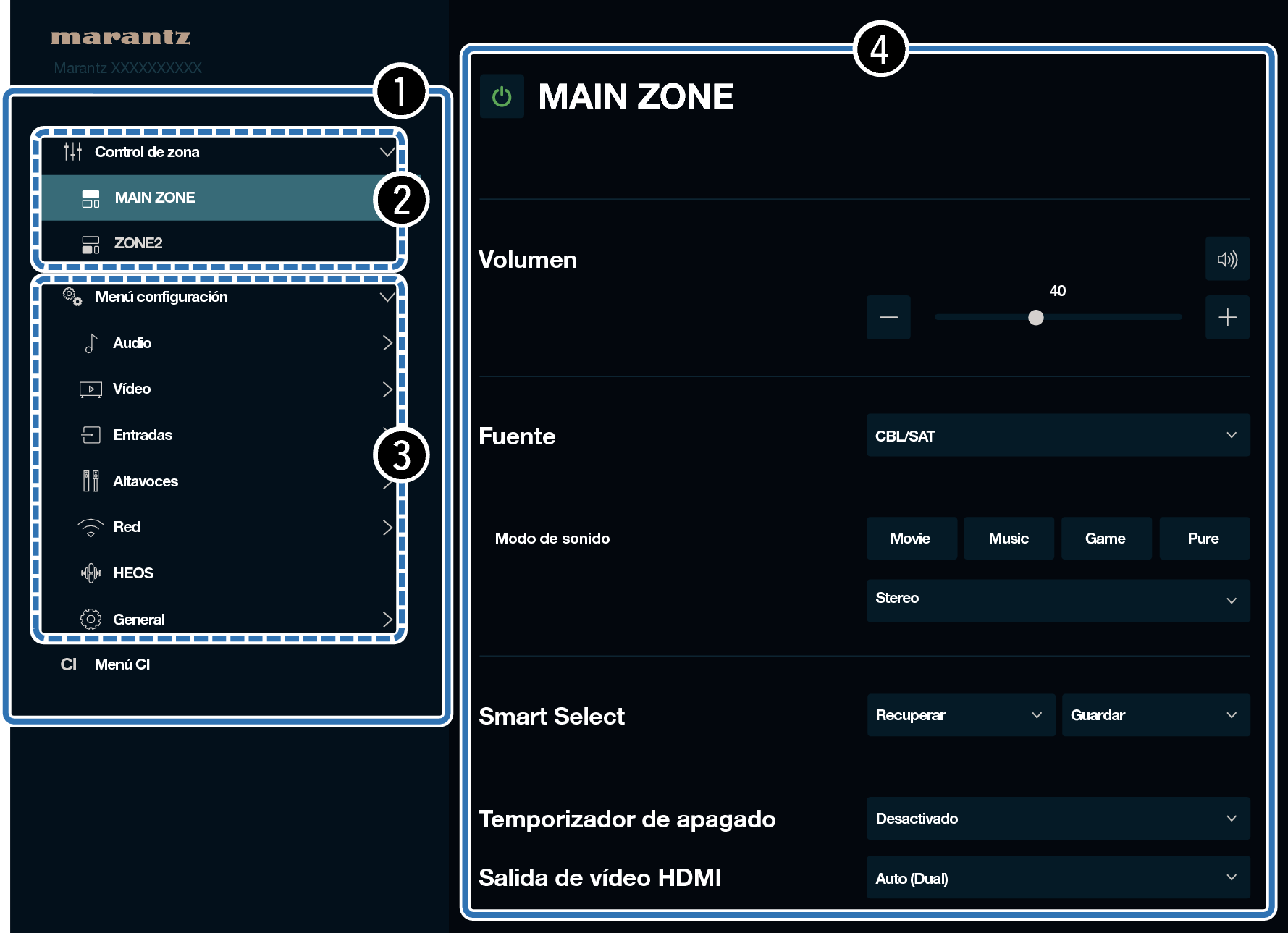Open the Stereo sound mode dropdown
The width and height of the screenshot is (1288, 933).
pos(1057,599)
